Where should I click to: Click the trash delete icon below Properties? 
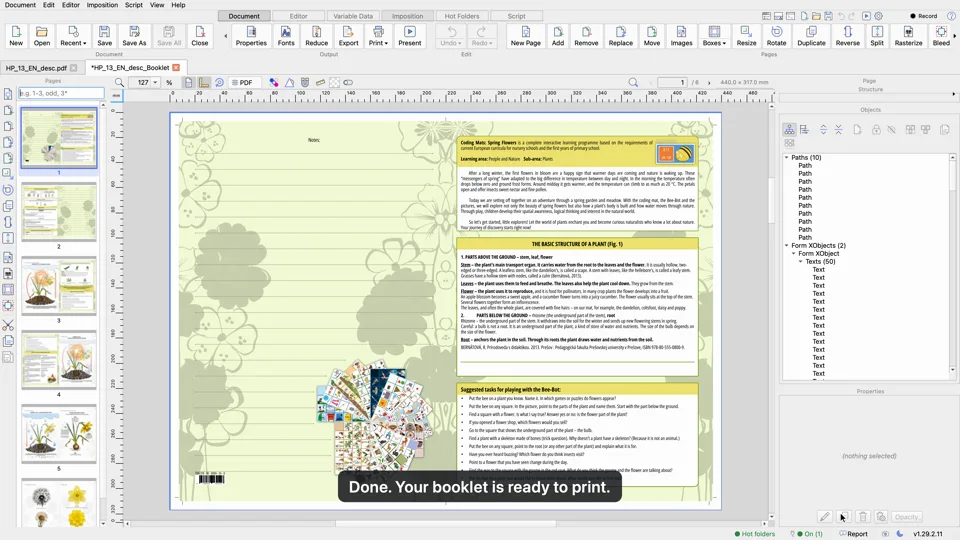coord(863,517)
